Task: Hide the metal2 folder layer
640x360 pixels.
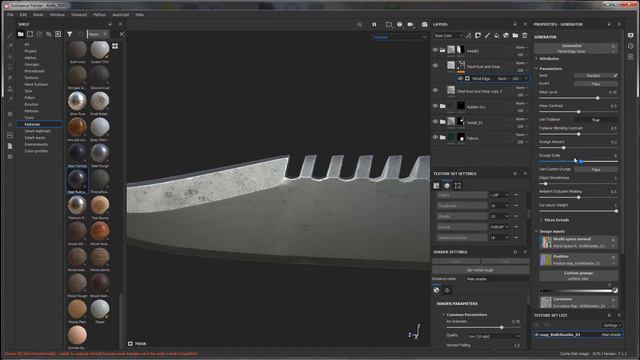Action: click(x=435, y=50)
